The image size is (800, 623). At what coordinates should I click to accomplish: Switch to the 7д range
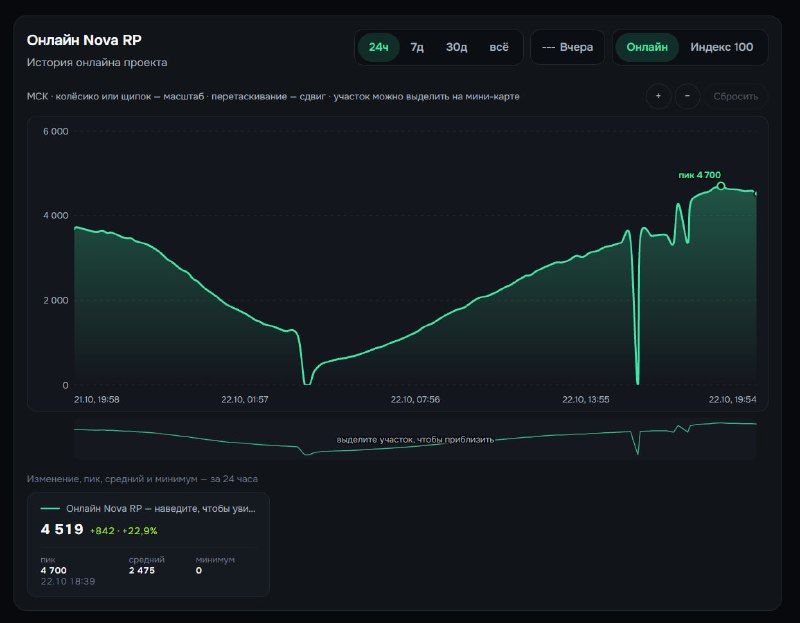(417, 47)
